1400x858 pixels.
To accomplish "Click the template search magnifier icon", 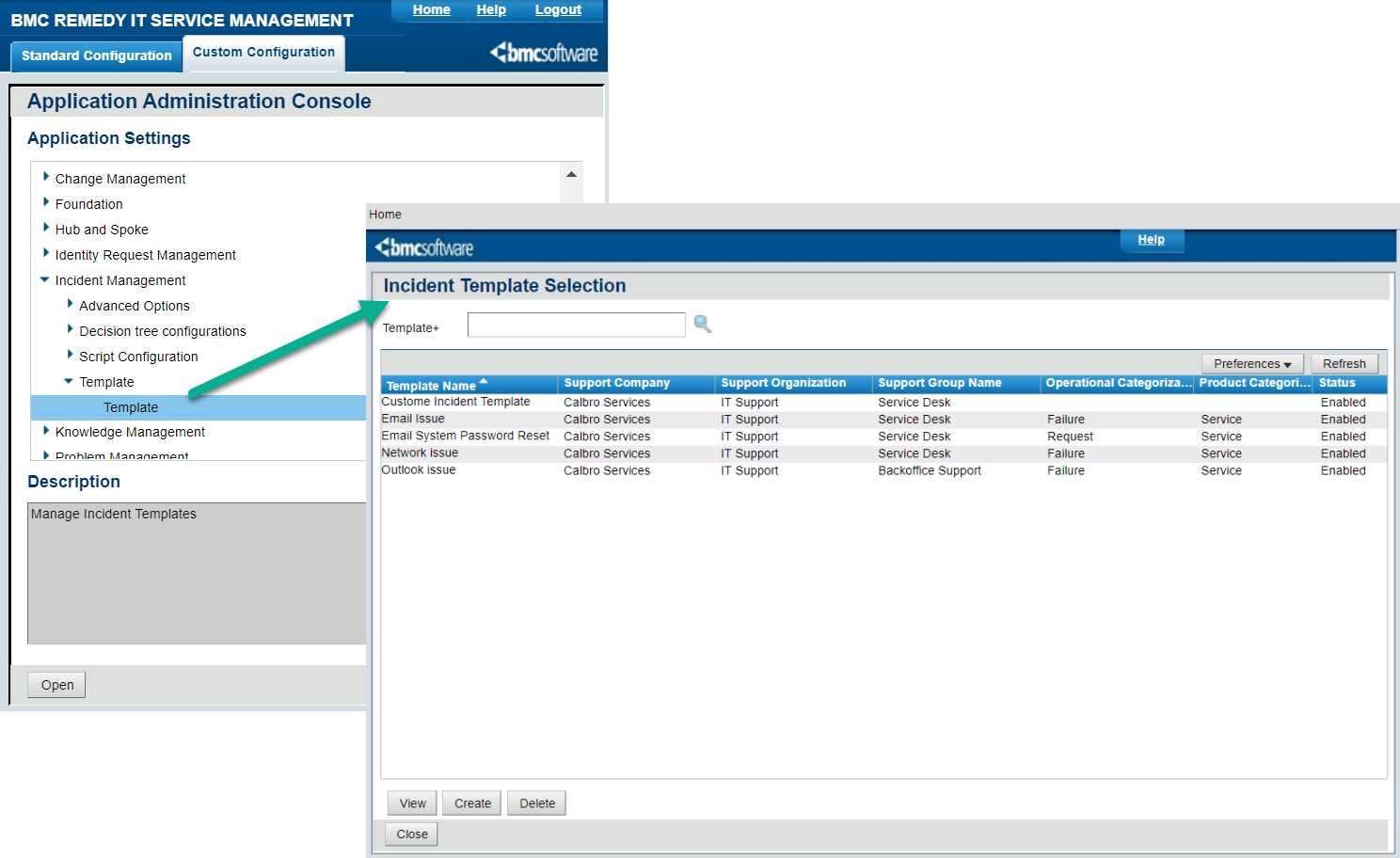I will click(702, 325).
